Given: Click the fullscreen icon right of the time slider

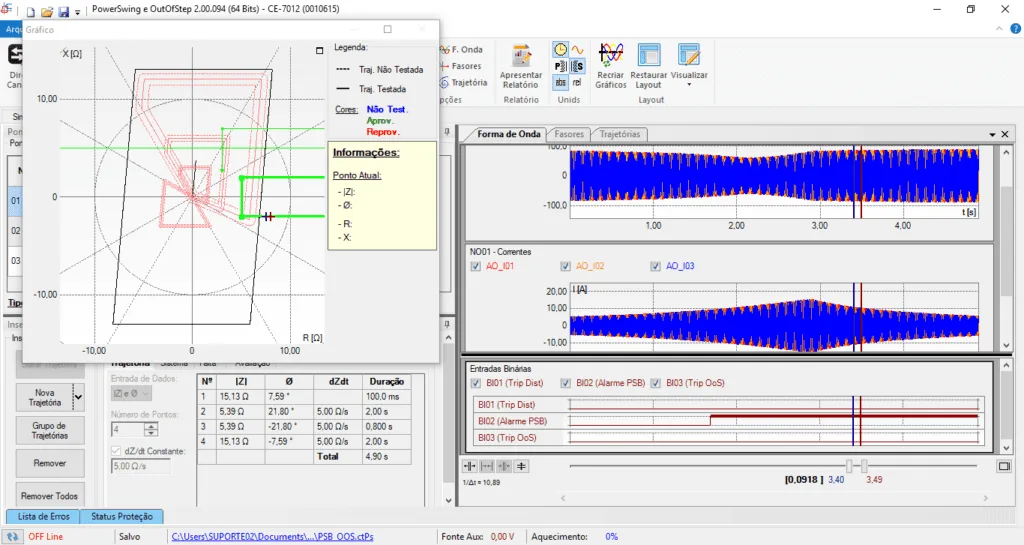Looking at the screenshot, I should click(x=1003, y=466).
